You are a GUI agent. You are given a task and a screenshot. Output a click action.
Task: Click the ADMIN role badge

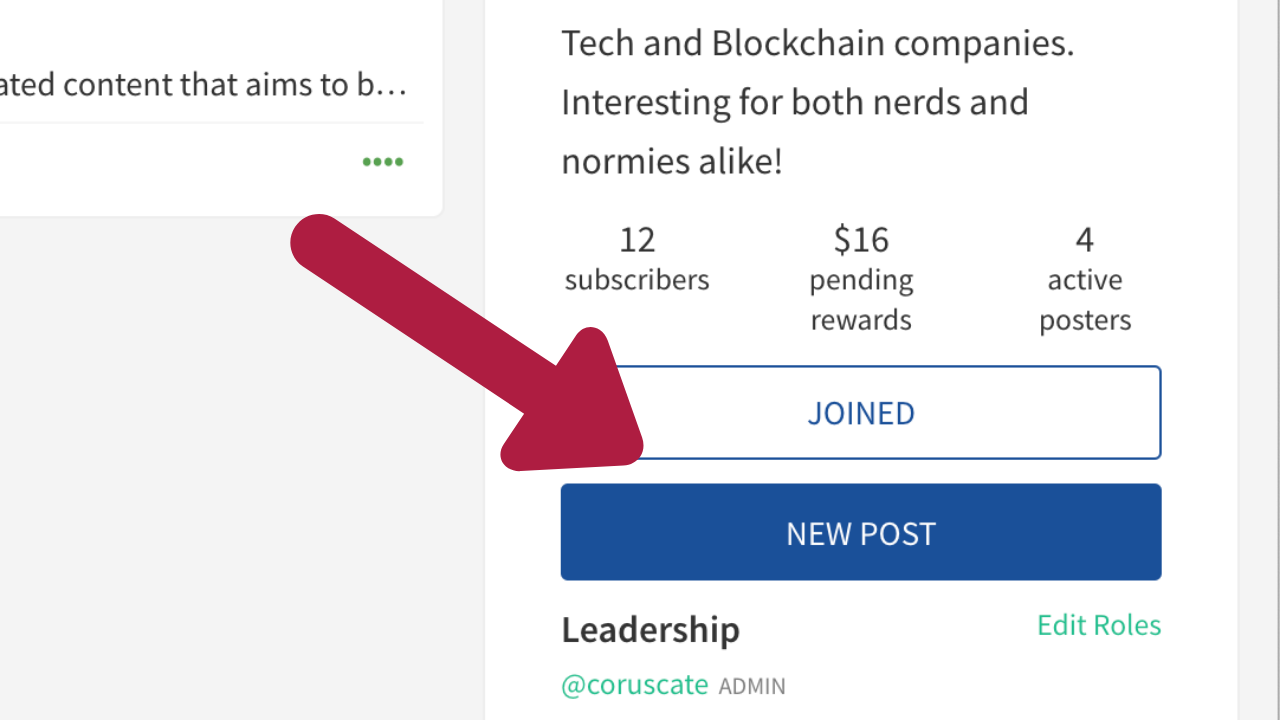coord(752,687)
